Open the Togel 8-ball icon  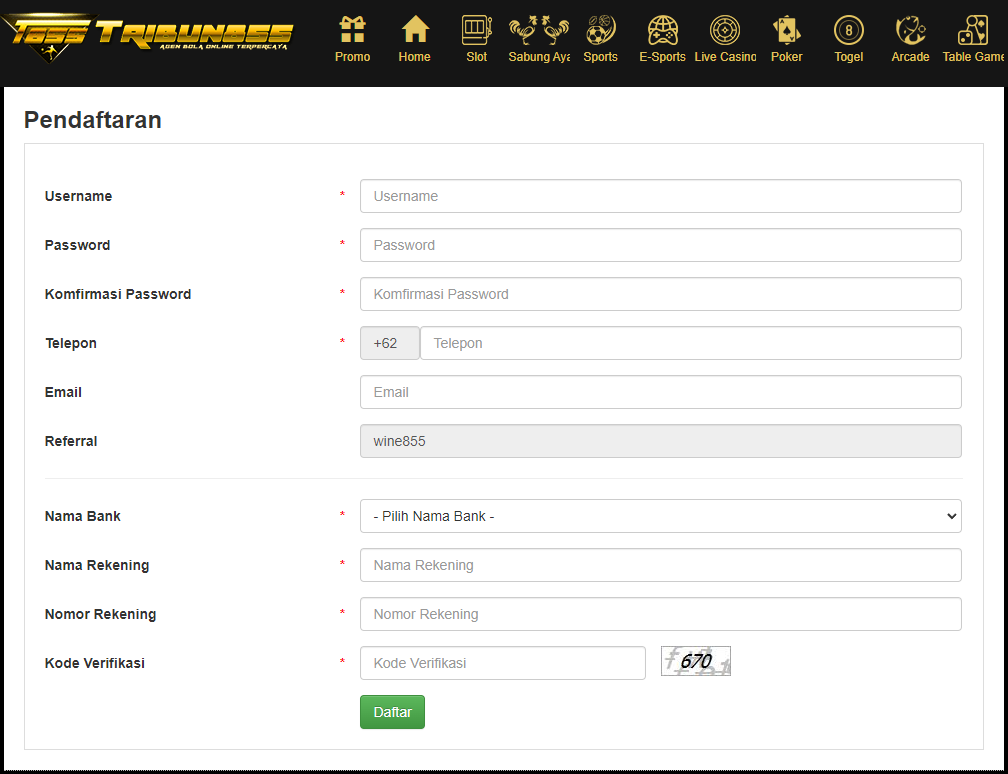(x=849, y=30)
